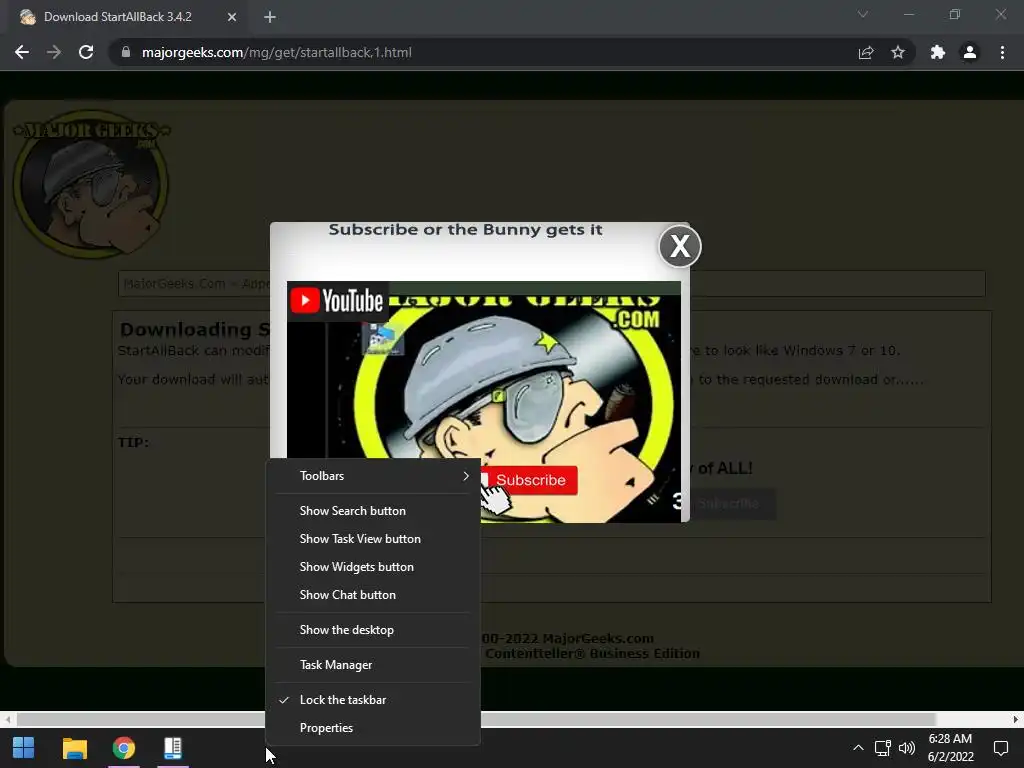1024x768 pixels.
Task: Share this page via share icon
Action: (866, 52)
